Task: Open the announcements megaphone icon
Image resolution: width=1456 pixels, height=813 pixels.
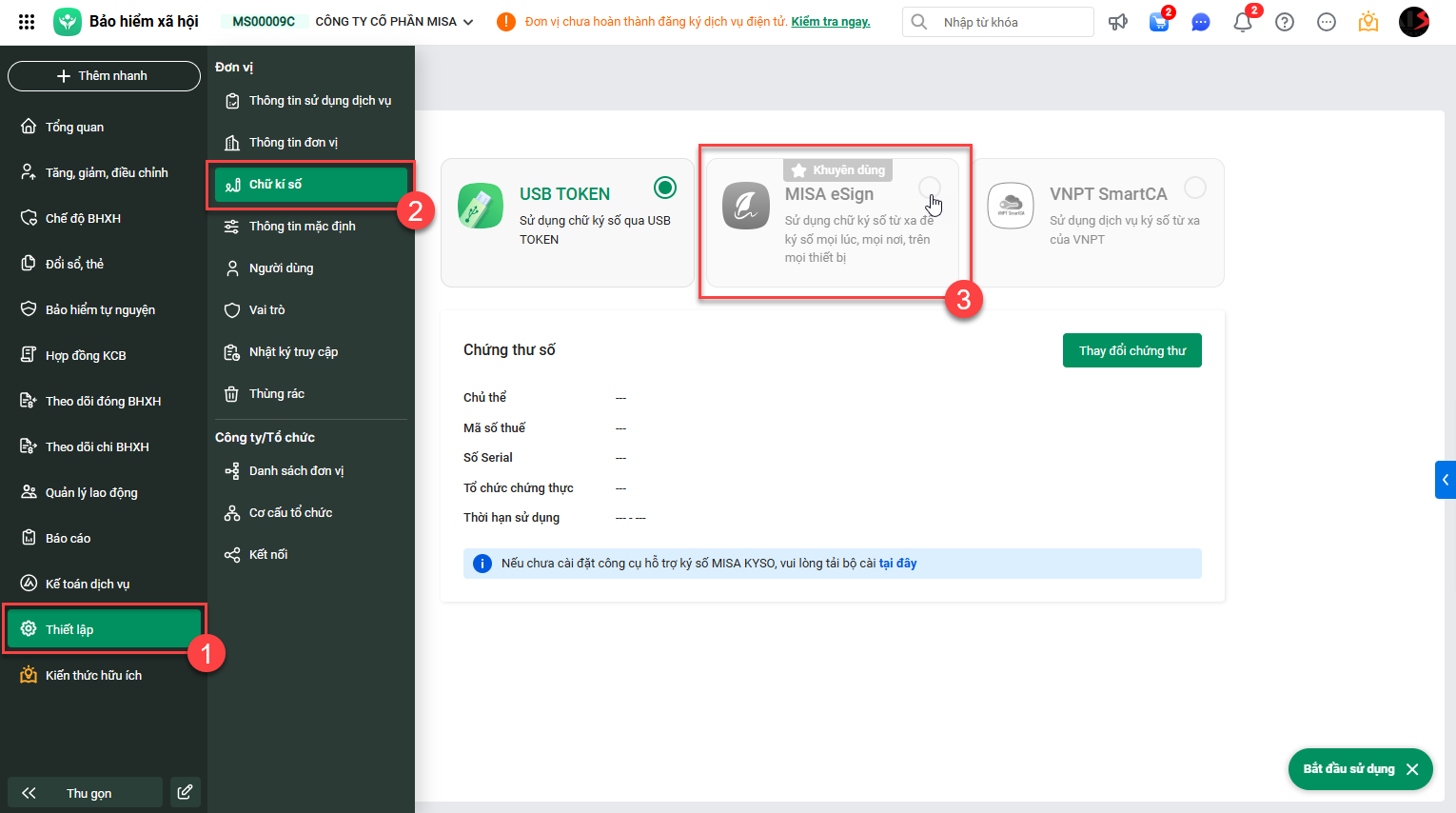Action: click(x=1118, y=22)
